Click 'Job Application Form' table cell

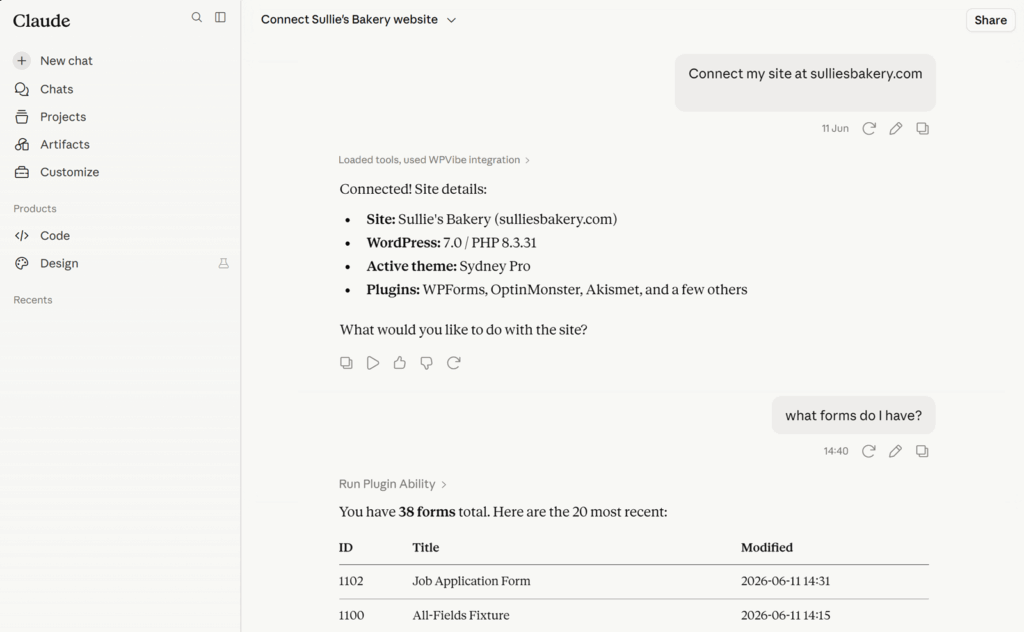(471, 581)
